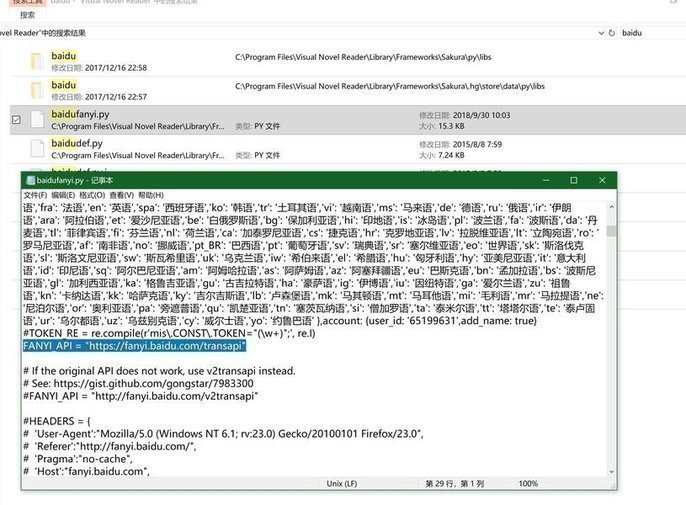Click the 7.24 KB size value
The image size is (686, 505).
pyautogui.click(x=451, y=155)
